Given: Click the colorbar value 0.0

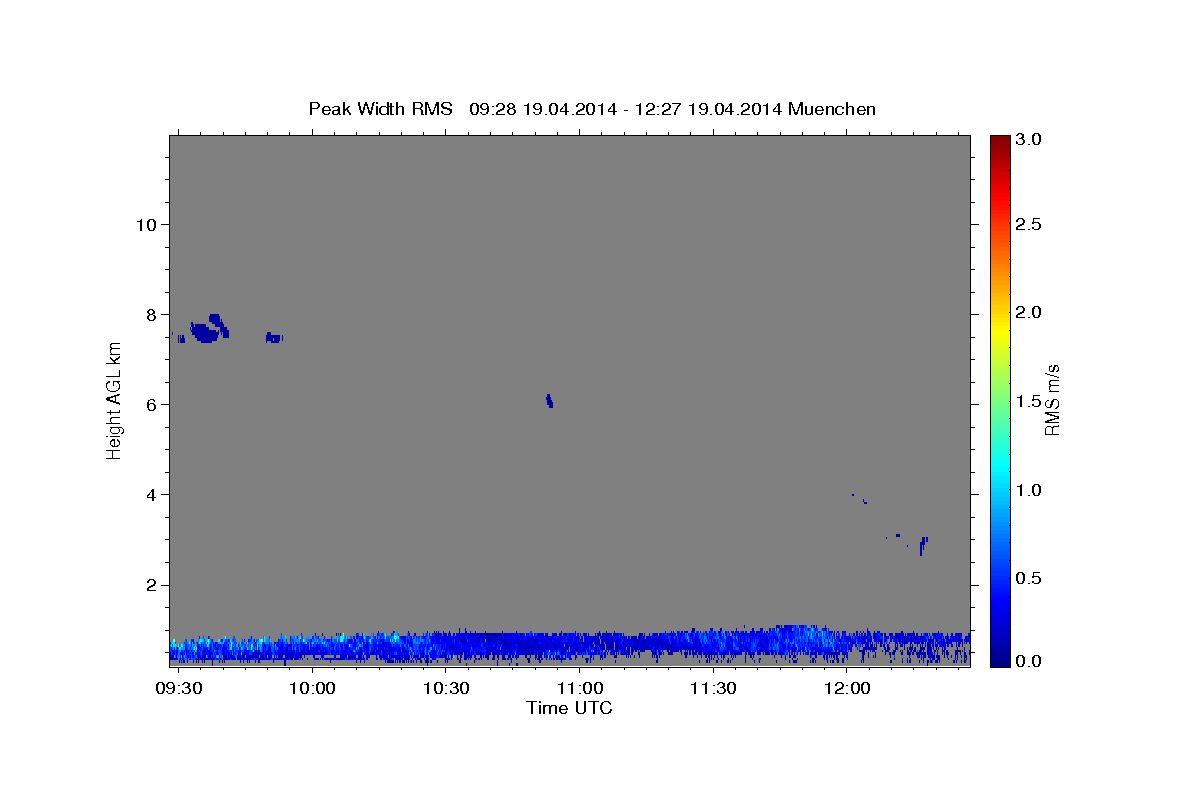Looking at the screenshot, I should point(1029,661).
